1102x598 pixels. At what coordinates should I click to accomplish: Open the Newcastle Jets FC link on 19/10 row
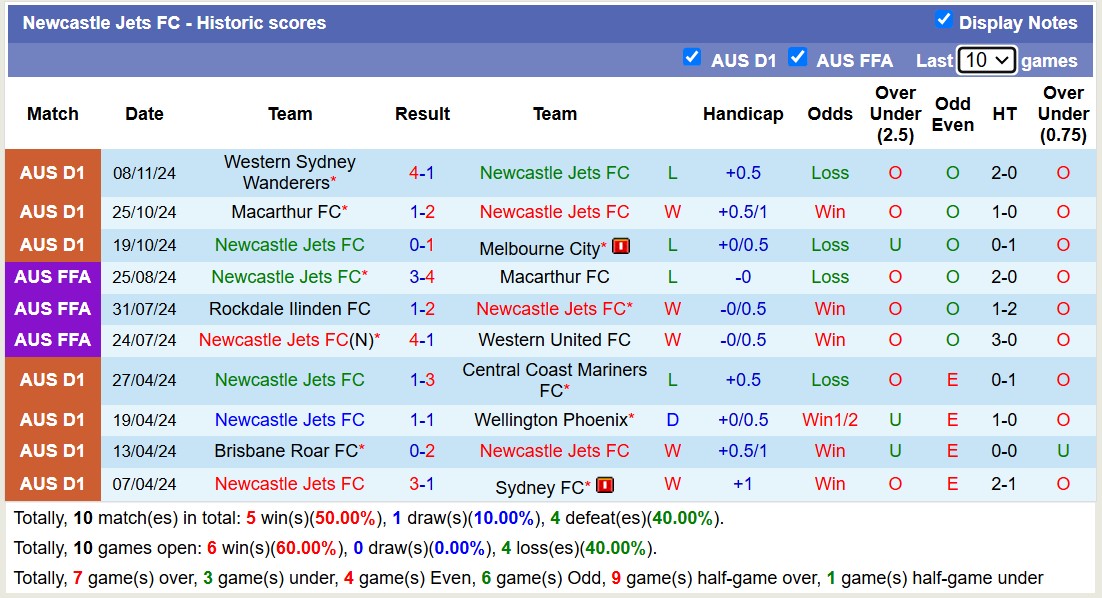point(290,245)
